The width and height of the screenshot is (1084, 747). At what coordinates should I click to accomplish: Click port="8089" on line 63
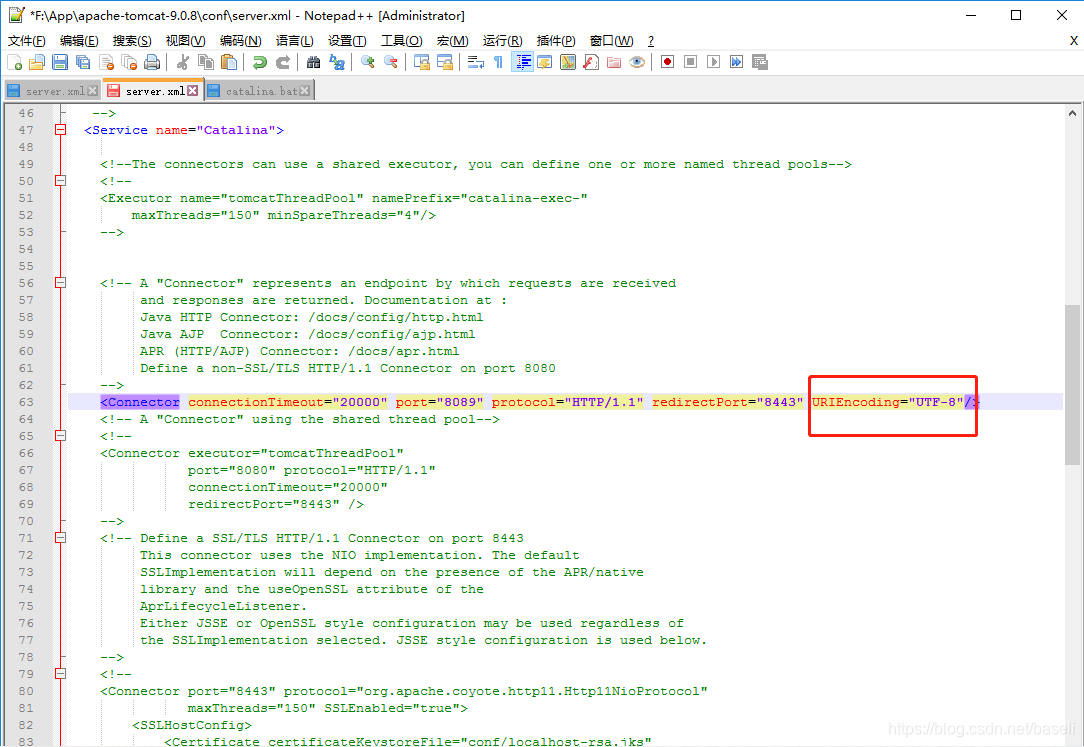(439, 402)
